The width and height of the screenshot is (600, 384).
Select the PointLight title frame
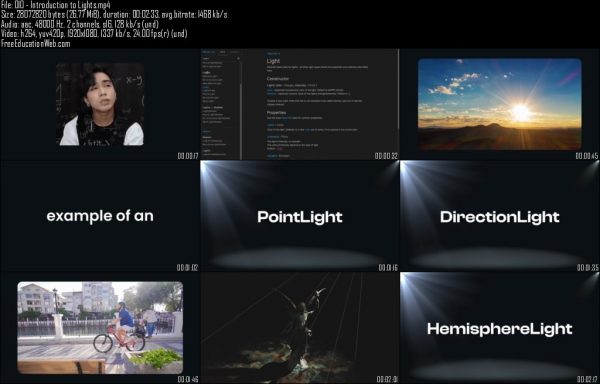coord(300,216)
